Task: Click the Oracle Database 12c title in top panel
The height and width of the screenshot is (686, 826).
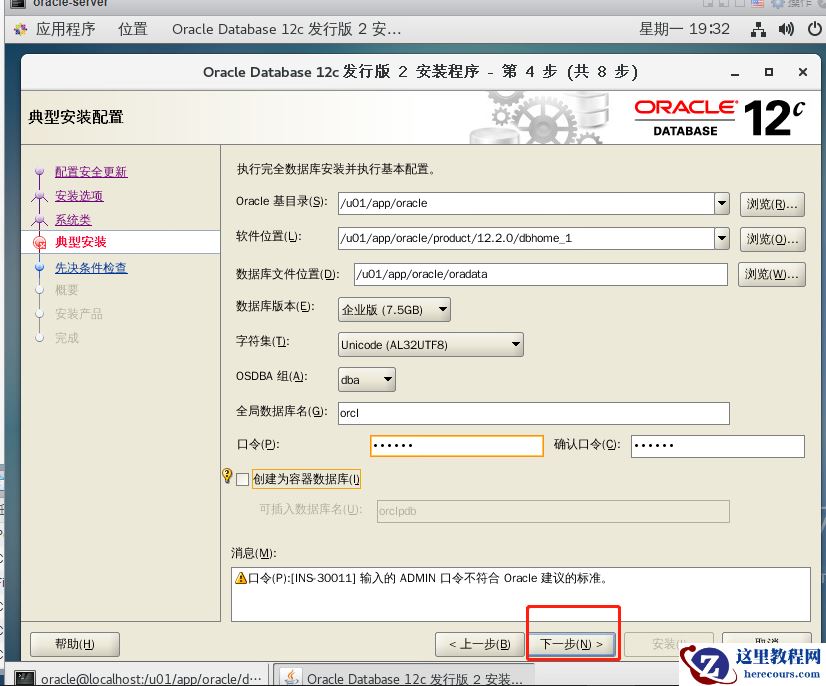Action: 287,30
